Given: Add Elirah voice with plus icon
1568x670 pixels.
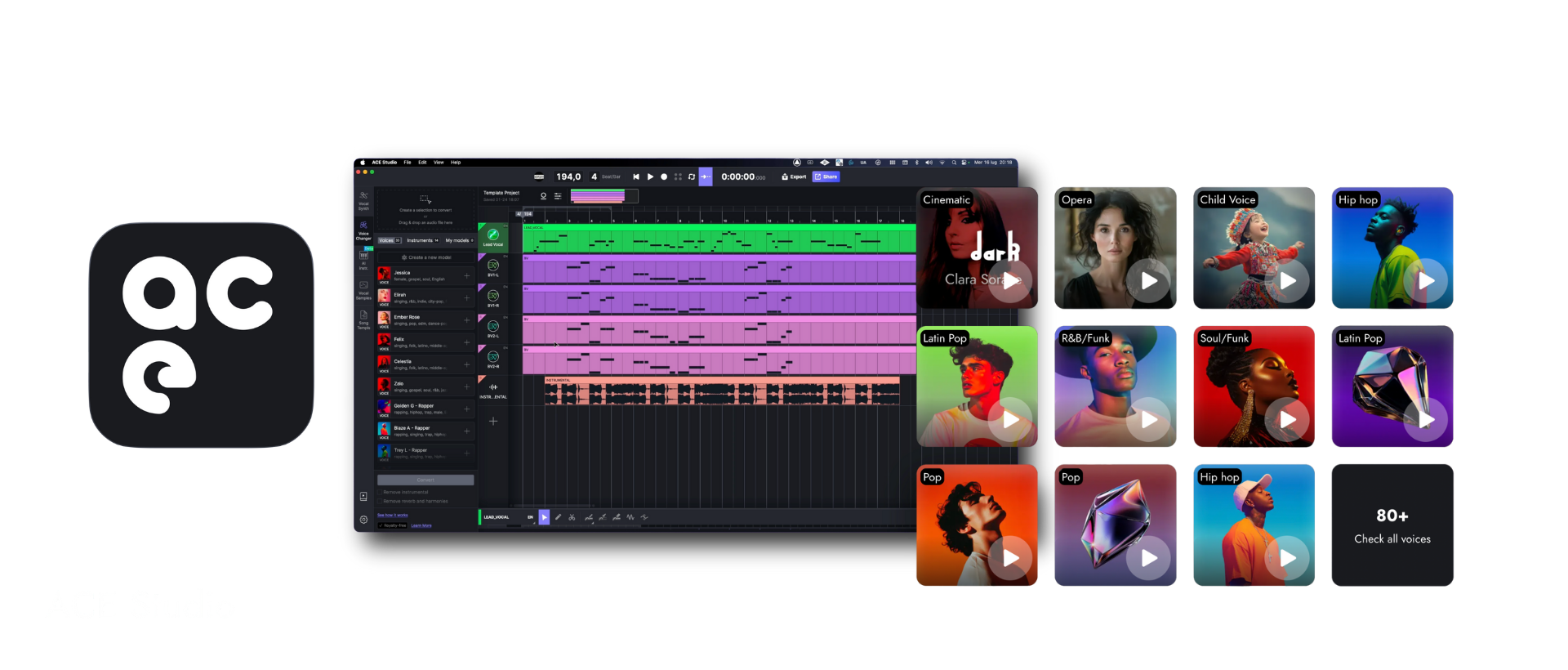Looking at the screenshot, I should click(x=467, y=298).
